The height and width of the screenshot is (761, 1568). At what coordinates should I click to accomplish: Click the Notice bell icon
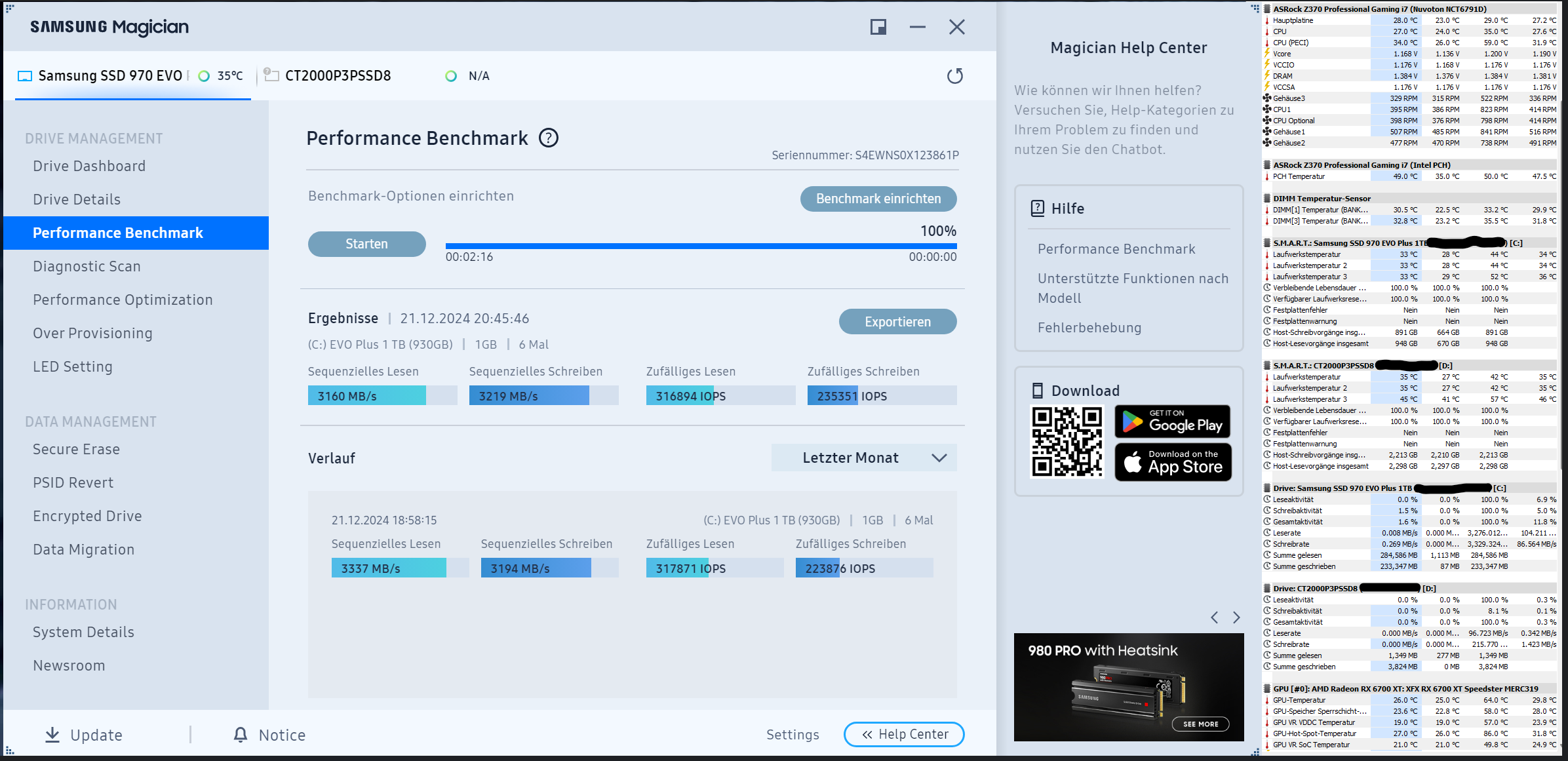tap(241, 735)
